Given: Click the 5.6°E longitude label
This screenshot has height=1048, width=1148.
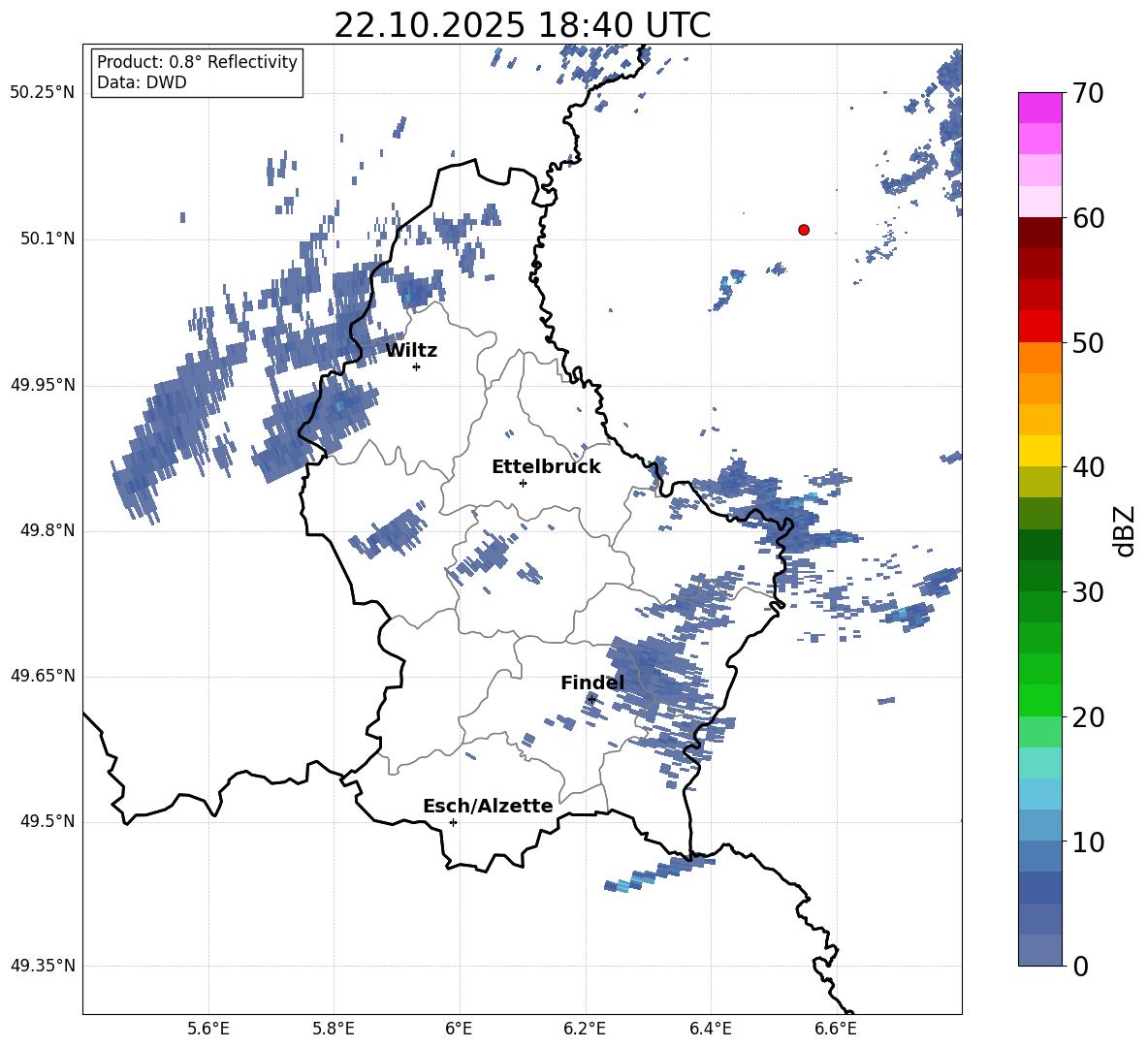Looking at the screenshot, I should tap(208, 1029).
